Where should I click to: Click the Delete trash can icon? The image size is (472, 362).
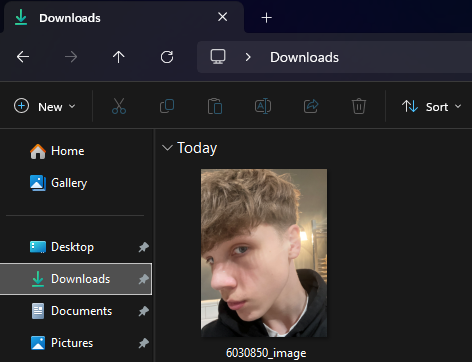tap(359, 106)
